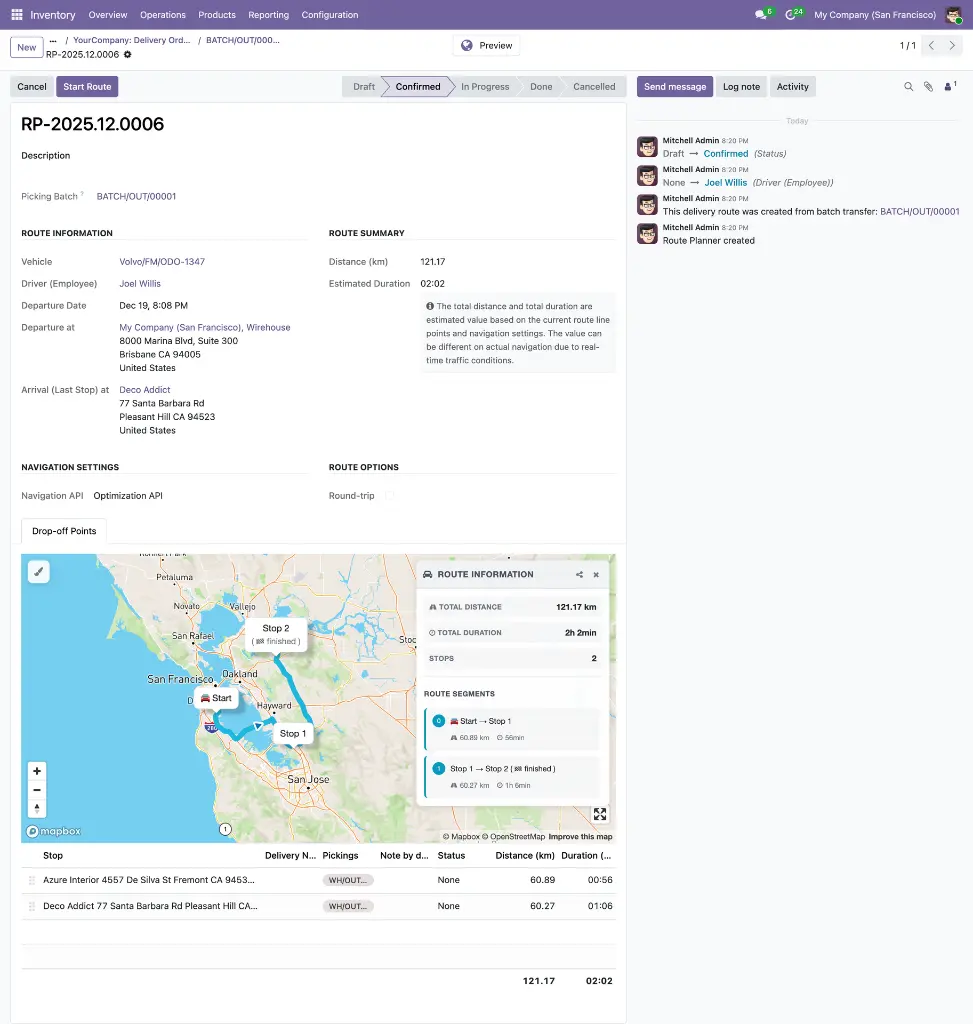Open the Deco Addict arrival link
The height and width of the screenshot is (1024, 973).
click(144, 389)
